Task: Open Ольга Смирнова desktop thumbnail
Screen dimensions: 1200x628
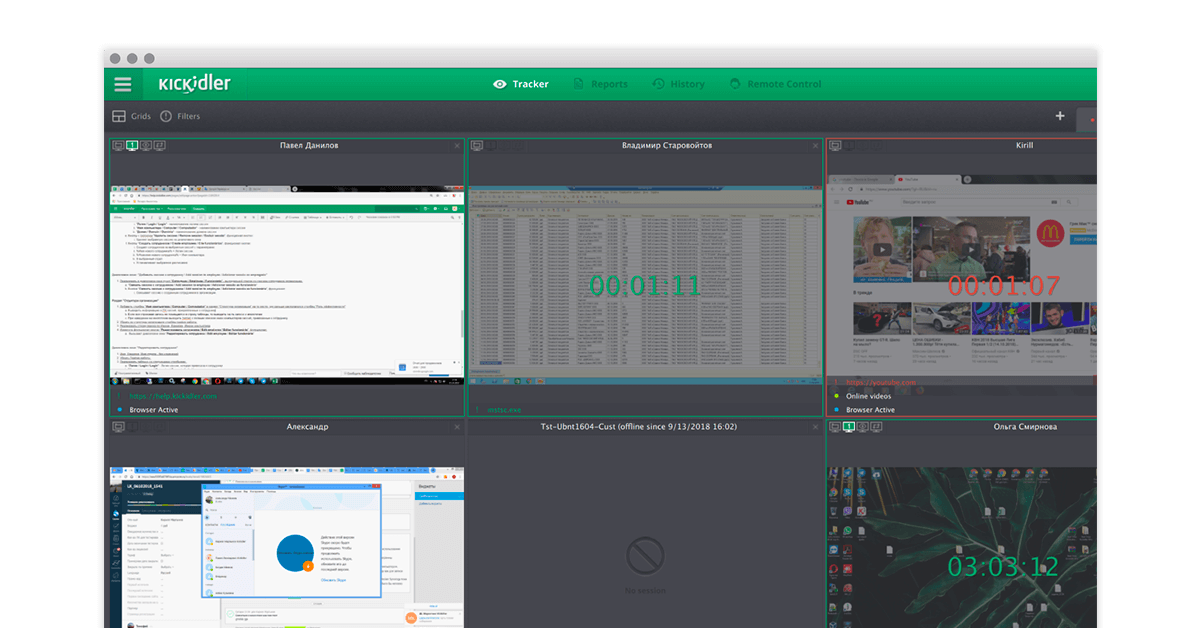Action: click(962, 548)
